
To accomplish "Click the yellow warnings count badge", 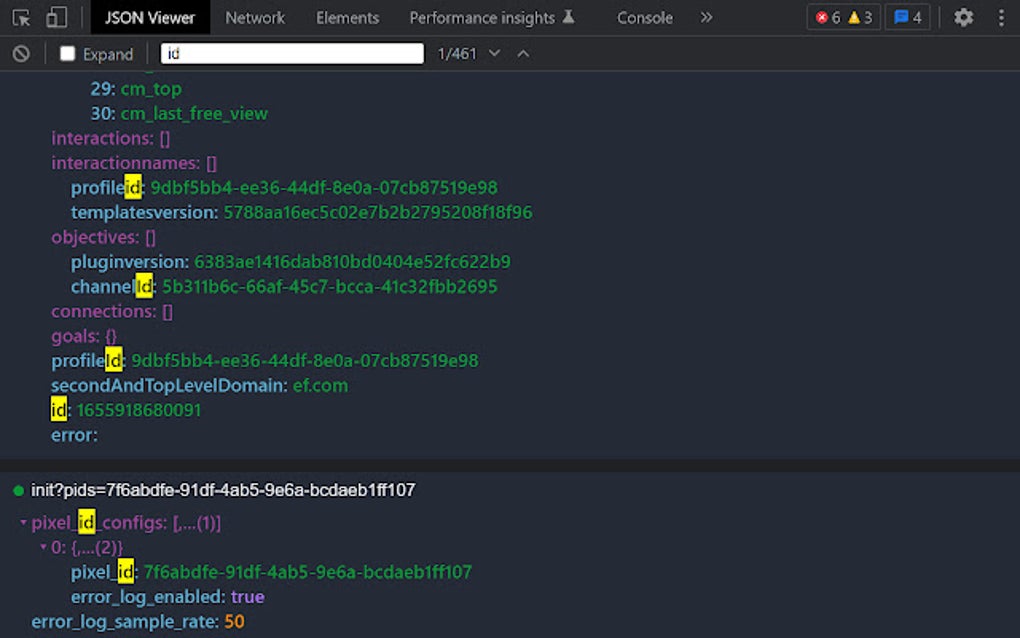I will 860,18.
